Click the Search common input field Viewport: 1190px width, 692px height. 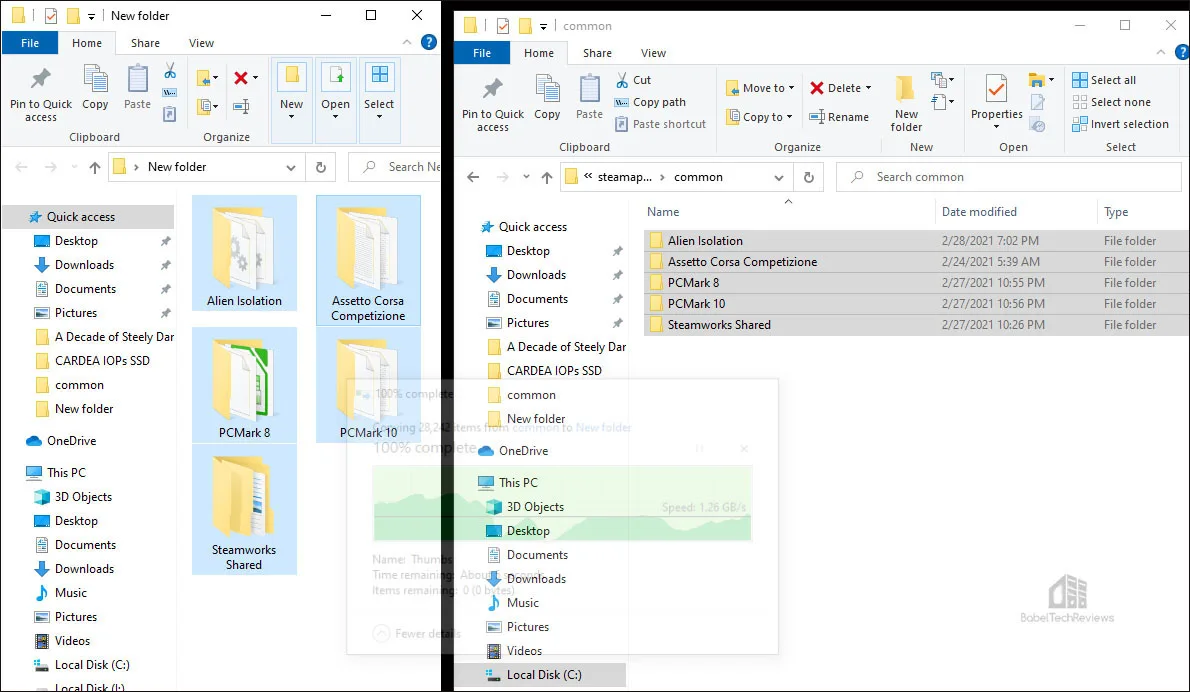point(1009,177)
